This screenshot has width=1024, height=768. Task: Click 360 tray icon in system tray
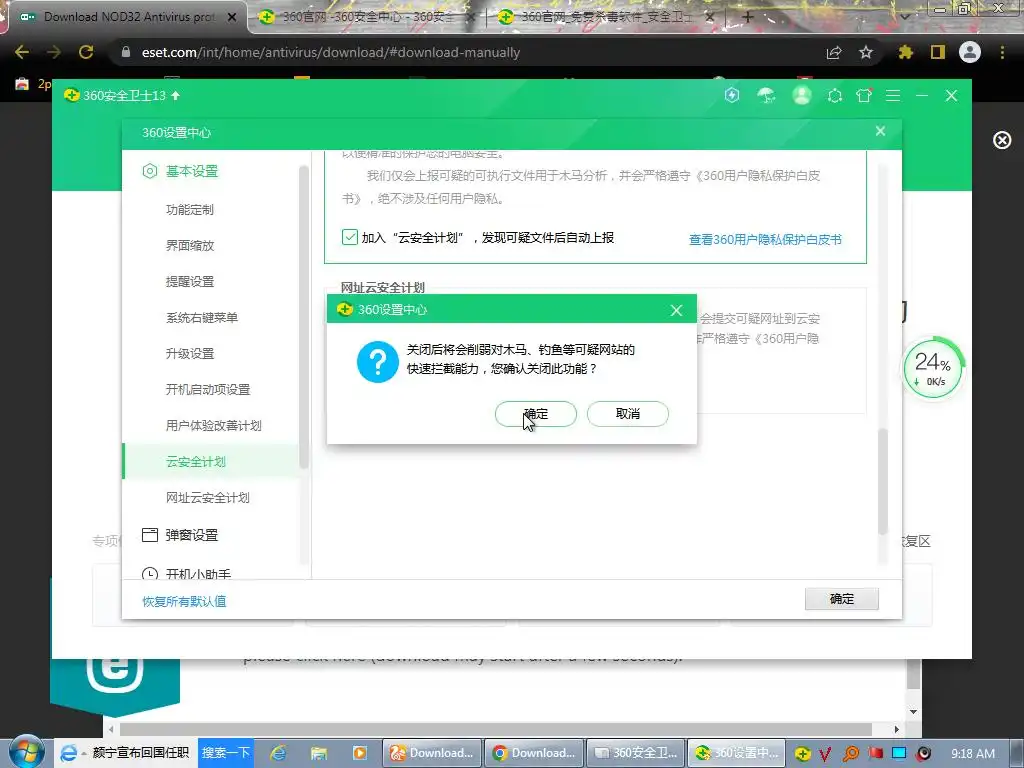802,753
